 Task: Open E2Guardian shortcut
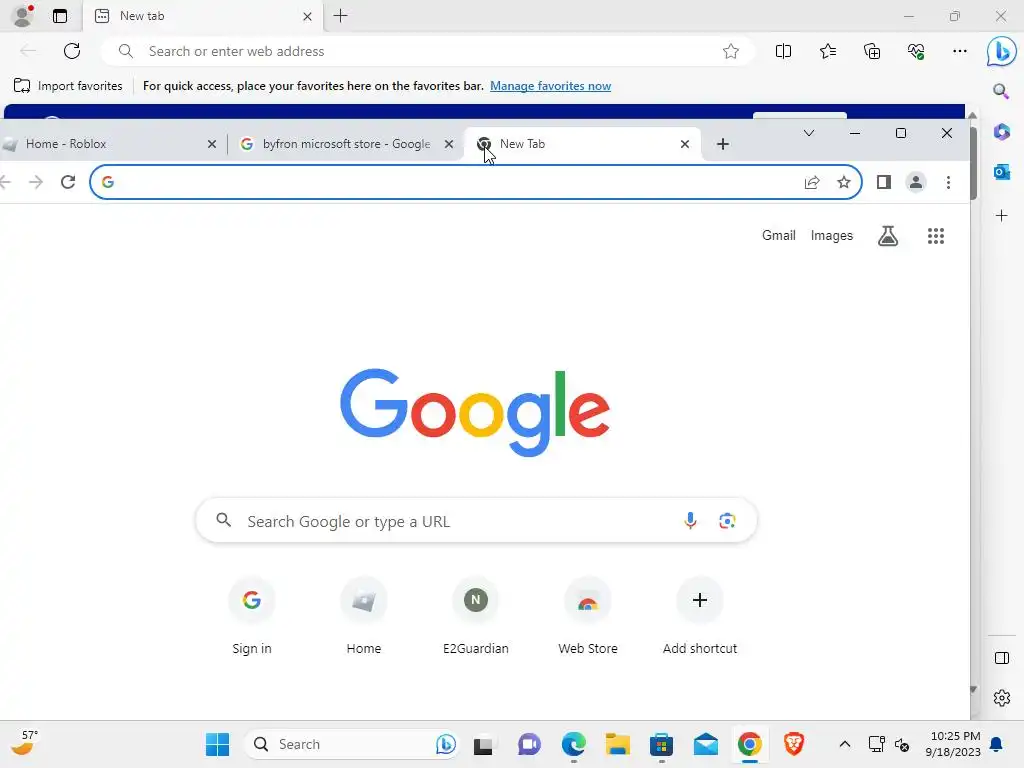475,615
